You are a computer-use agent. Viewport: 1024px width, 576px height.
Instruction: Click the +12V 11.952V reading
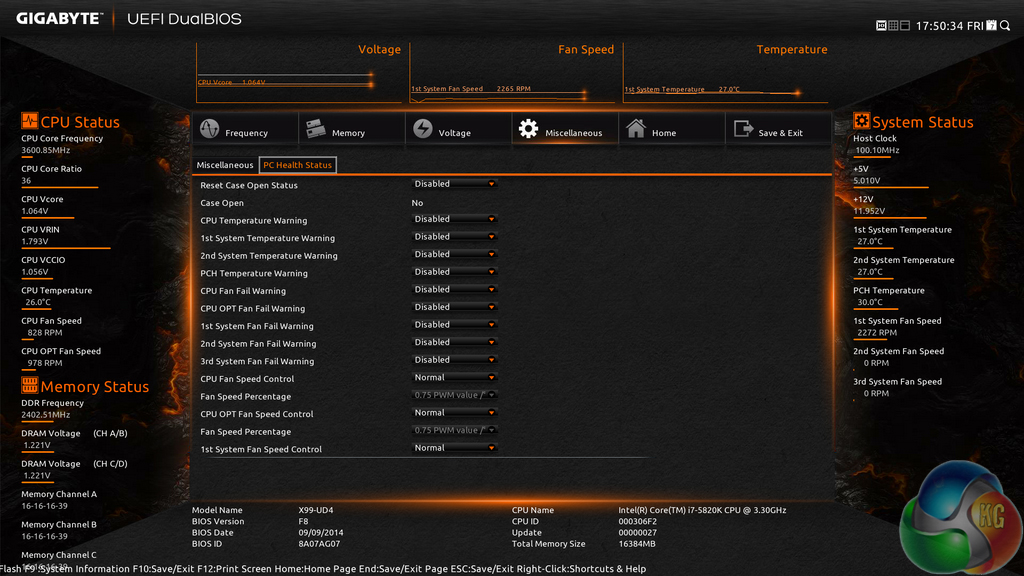[869, 212]
